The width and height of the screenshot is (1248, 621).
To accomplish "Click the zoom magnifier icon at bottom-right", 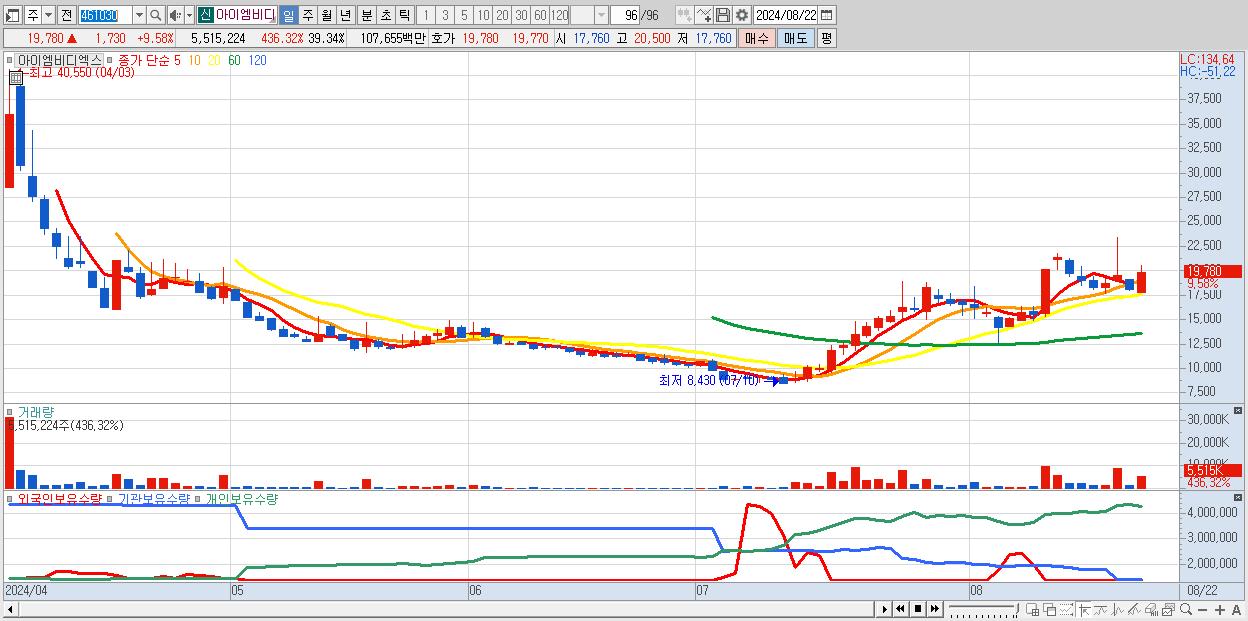I will [x=1186, y=609].
